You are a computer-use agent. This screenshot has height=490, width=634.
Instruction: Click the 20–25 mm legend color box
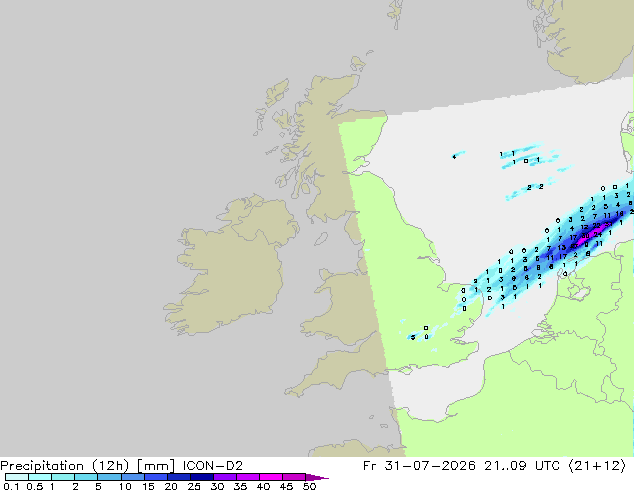point(178,477)
